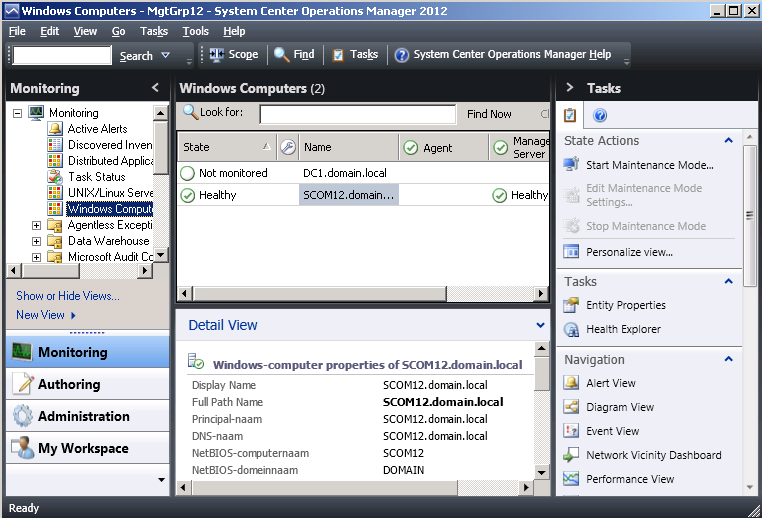Click the Find magnifier toolbar icon

click(281, 54)
